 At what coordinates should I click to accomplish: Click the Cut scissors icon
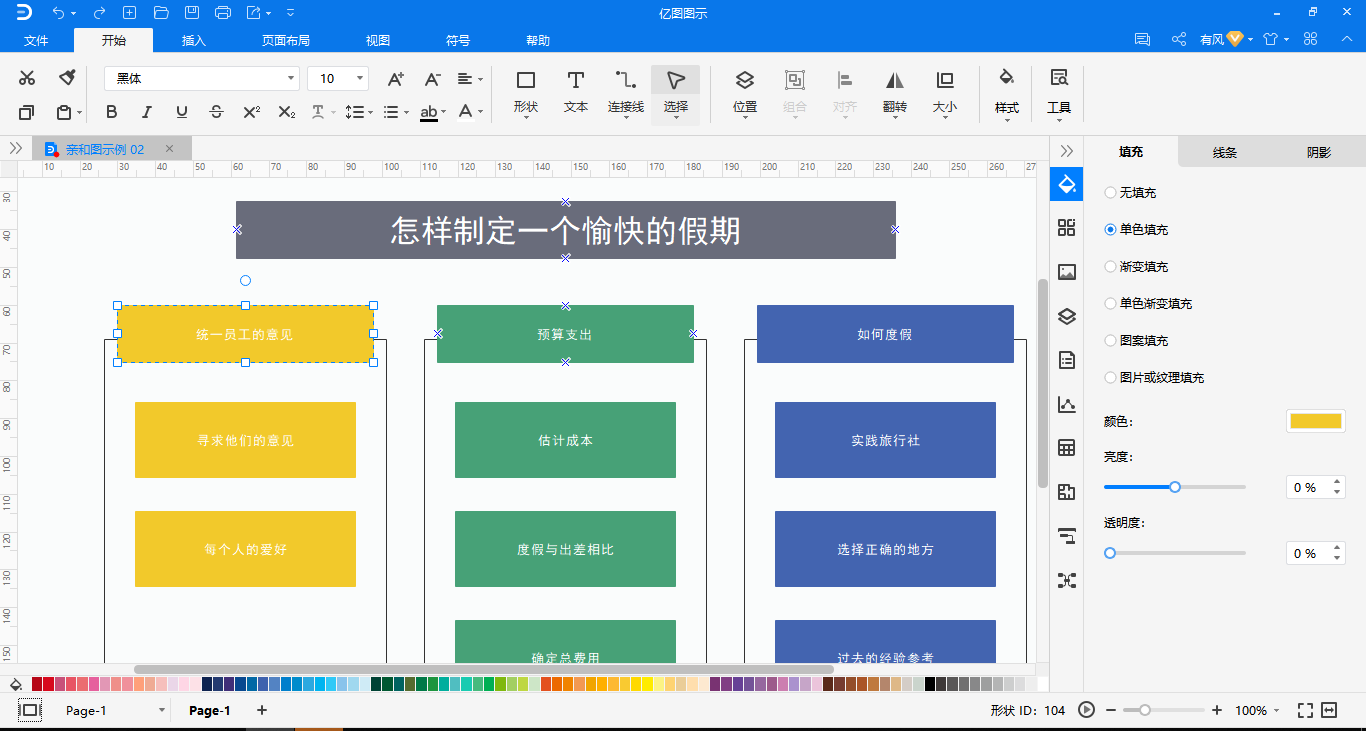(27, 78)
